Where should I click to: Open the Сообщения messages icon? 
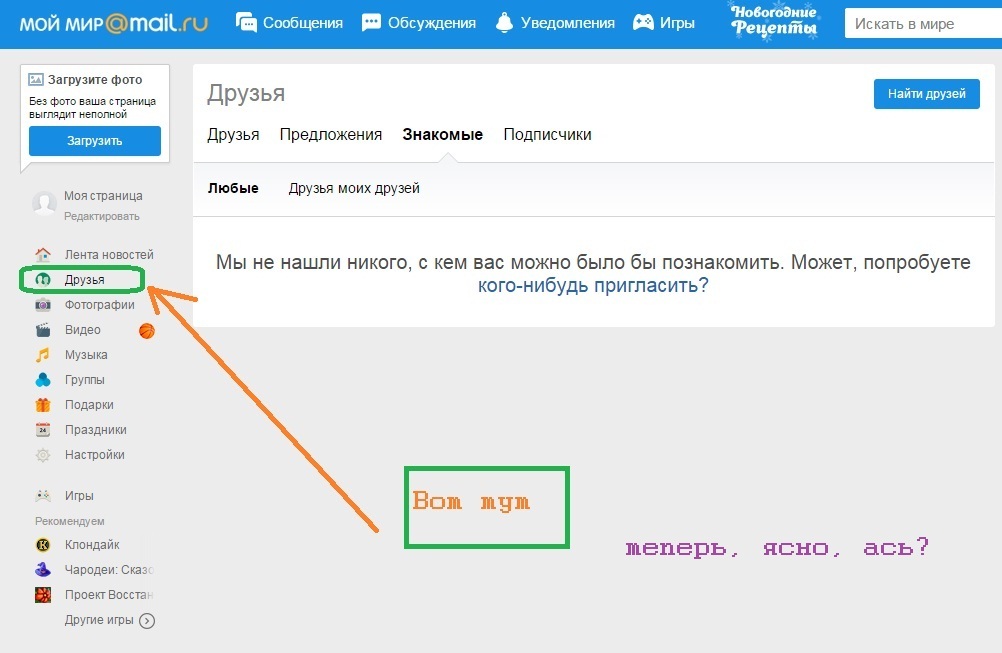click(246, 23)
